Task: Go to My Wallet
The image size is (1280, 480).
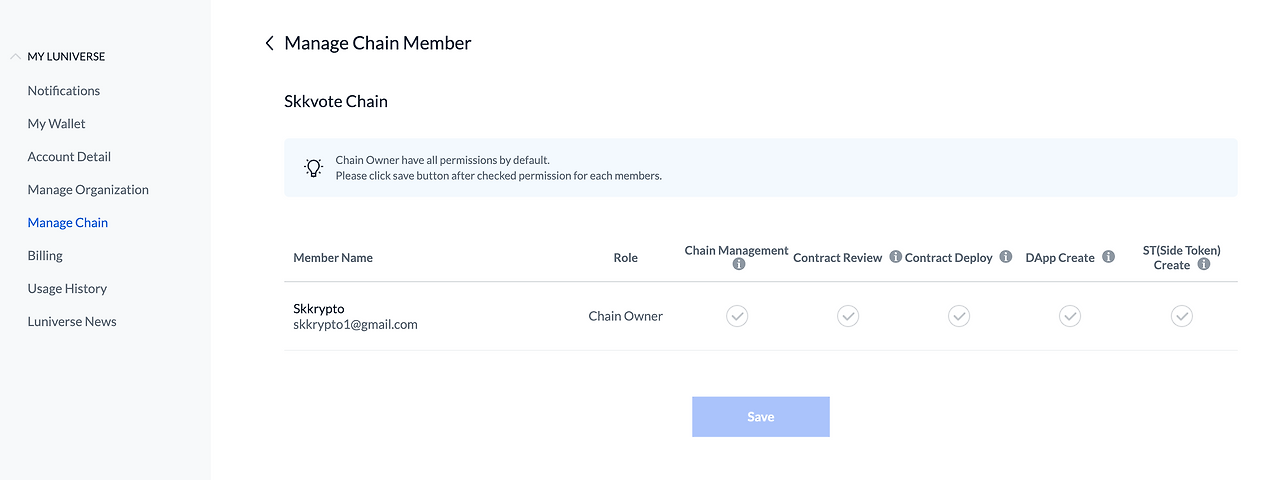Action: pos(57,123)
